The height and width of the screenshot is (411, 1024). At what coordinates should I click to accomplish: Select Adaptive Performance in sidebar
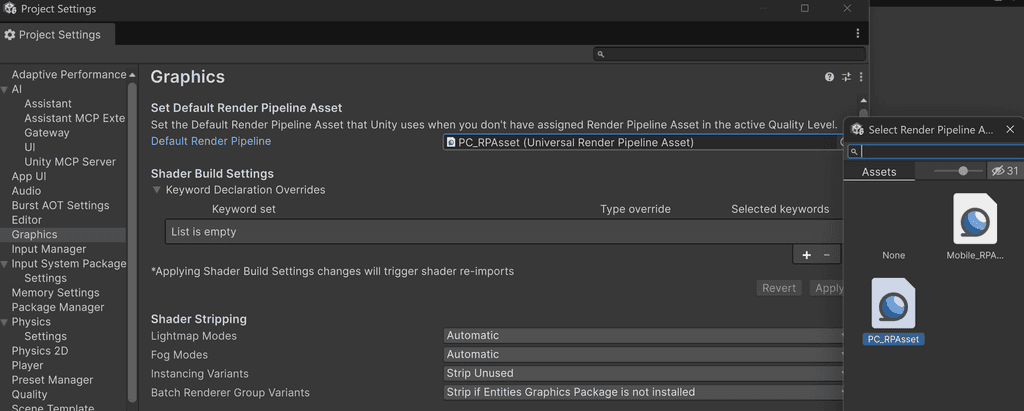coord(69,74)
